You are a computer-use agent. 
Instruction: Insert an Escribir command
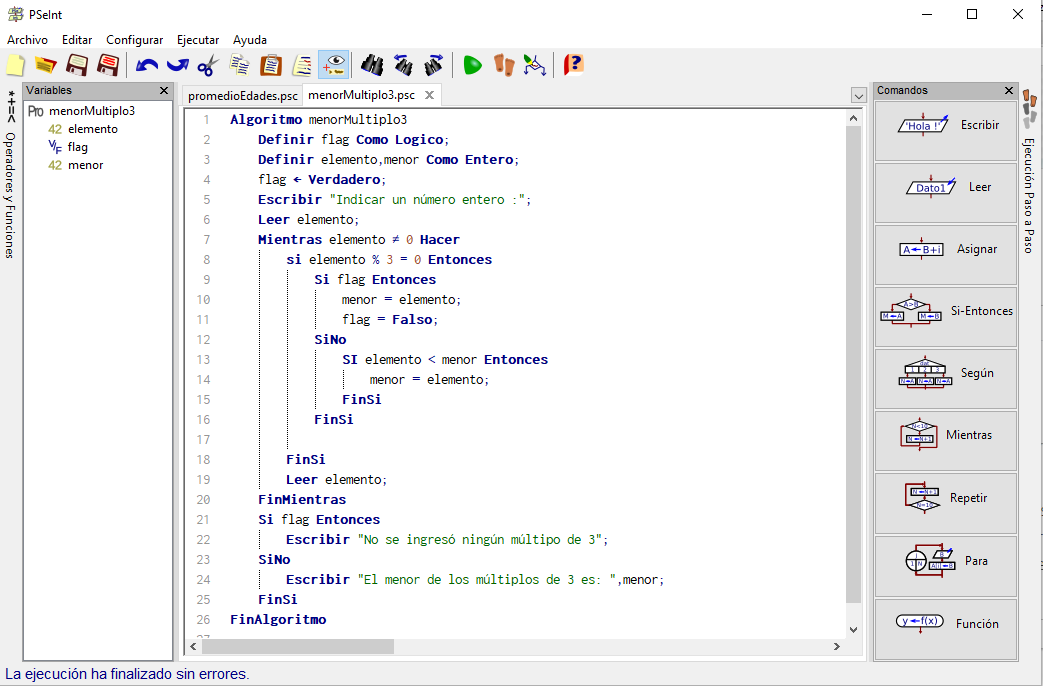pos(946,130)
